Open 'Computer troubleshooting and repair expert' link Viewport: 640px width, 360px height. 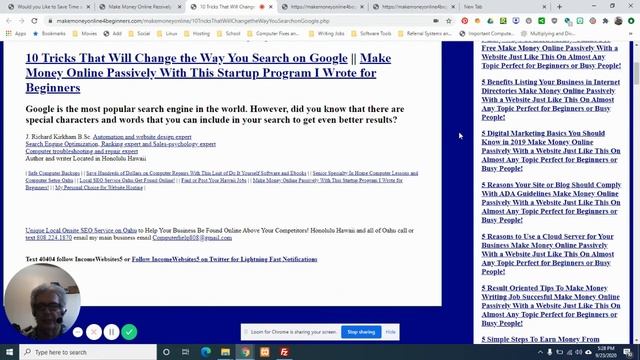coord(82,151)
